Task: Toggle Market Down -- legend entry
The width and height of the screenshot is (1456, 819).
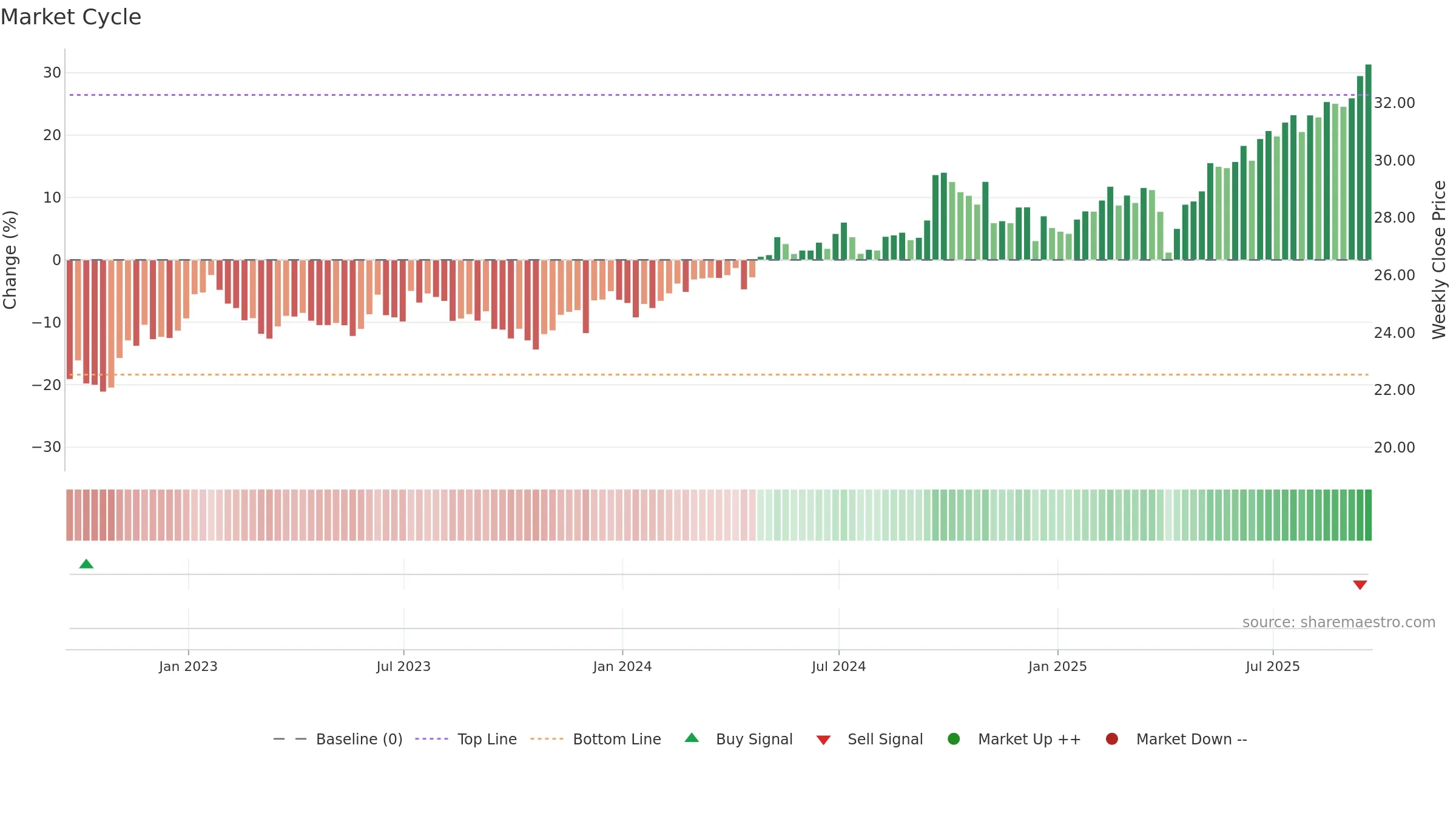Action: click(x=1176, y=739)
